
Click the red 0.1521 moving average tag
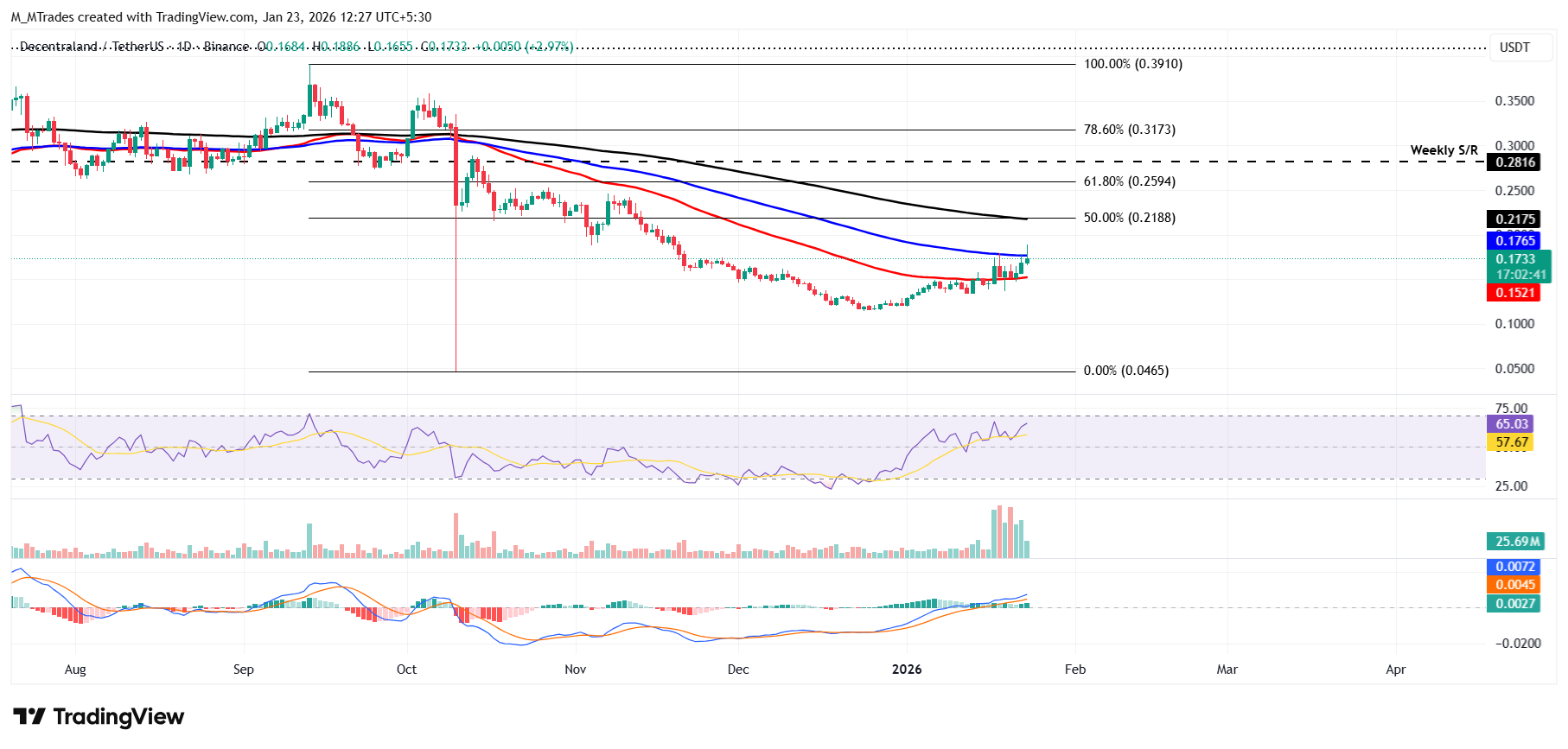(1515, 293)
